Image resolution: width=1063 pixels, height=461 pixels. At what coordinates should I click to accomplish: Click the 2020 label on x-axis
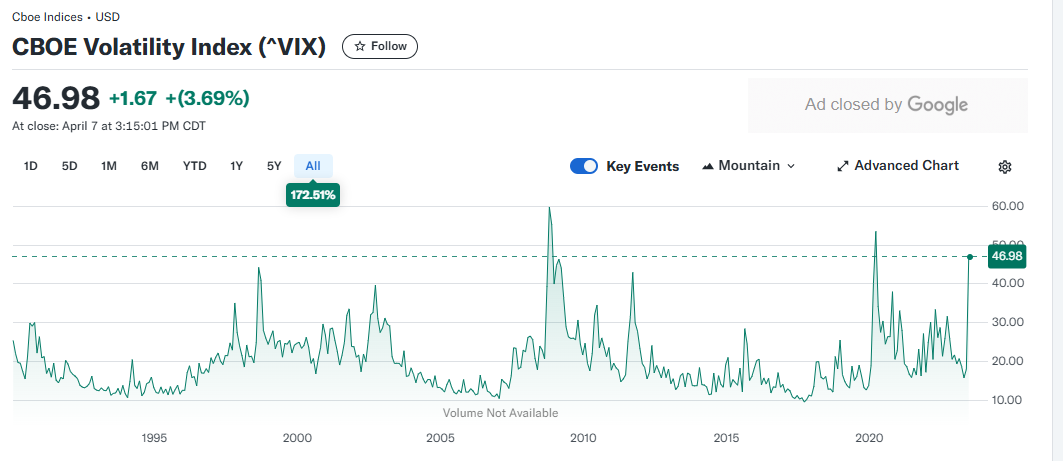[x=869, y=438]
